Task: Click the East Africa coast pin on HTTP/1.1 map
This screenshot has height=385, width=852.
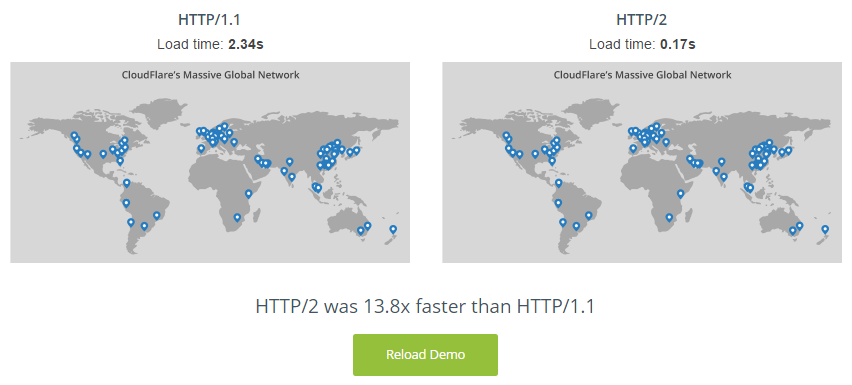Action: 248,193
